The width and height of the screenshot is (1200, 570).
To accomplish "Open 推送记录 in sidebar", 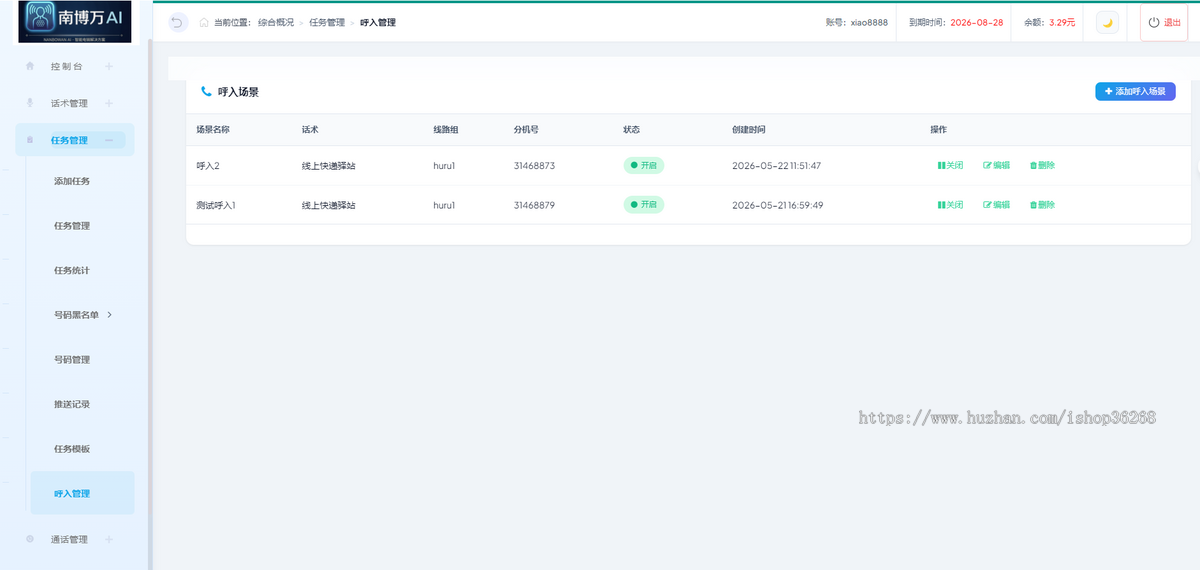I will tap(72, 404).
